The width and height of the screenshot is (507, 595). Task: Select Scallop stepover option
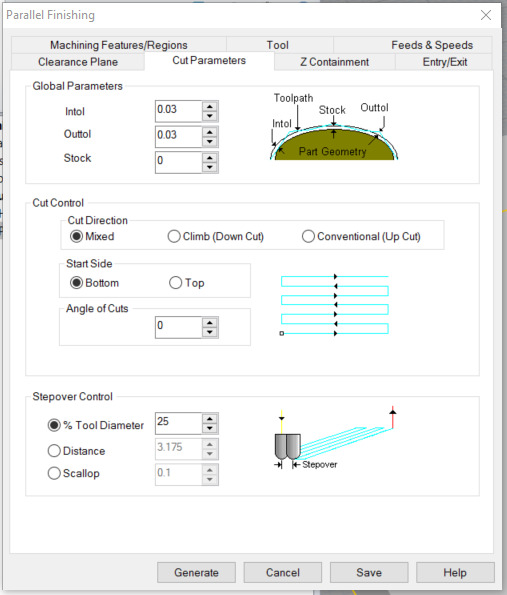coord(74,473)
